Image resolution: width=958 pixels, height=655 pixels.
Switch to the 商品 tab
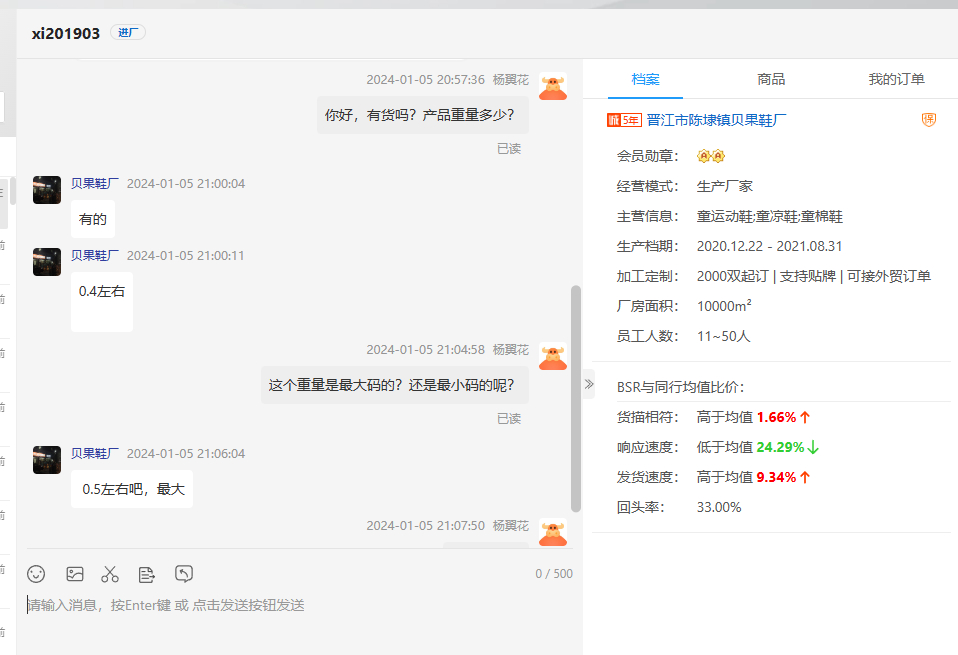click(x=771, y=79)
